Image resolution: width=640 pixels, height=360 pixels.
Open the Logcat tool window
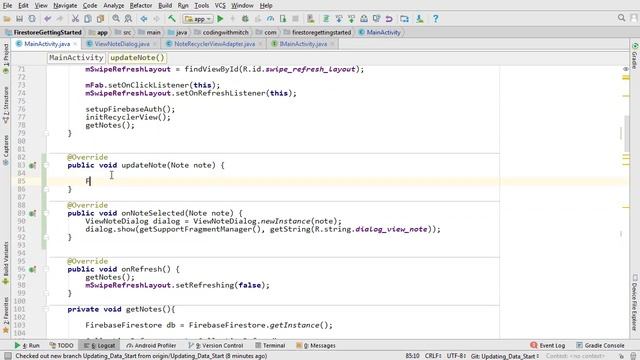100,345
